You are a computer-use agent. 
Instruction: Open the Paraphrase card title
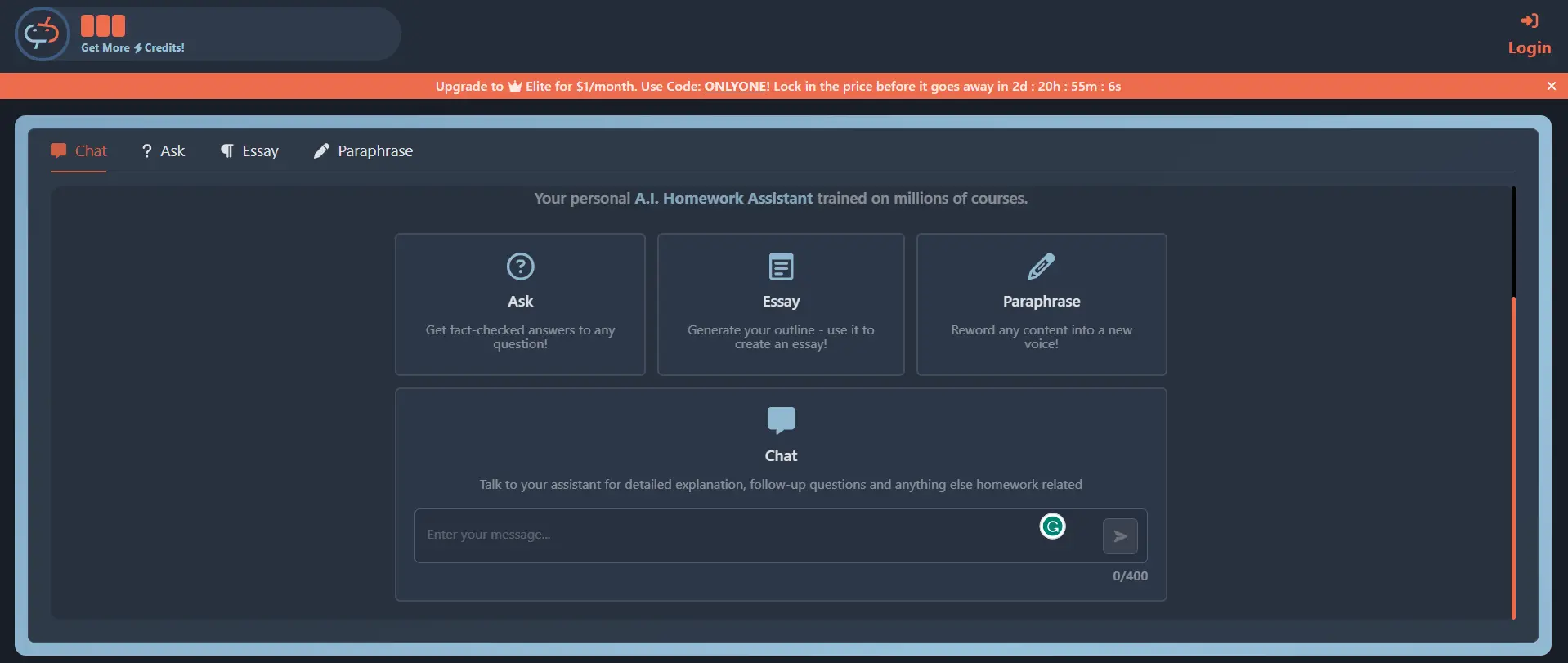pyautogui.click(x=1041, y=302)
